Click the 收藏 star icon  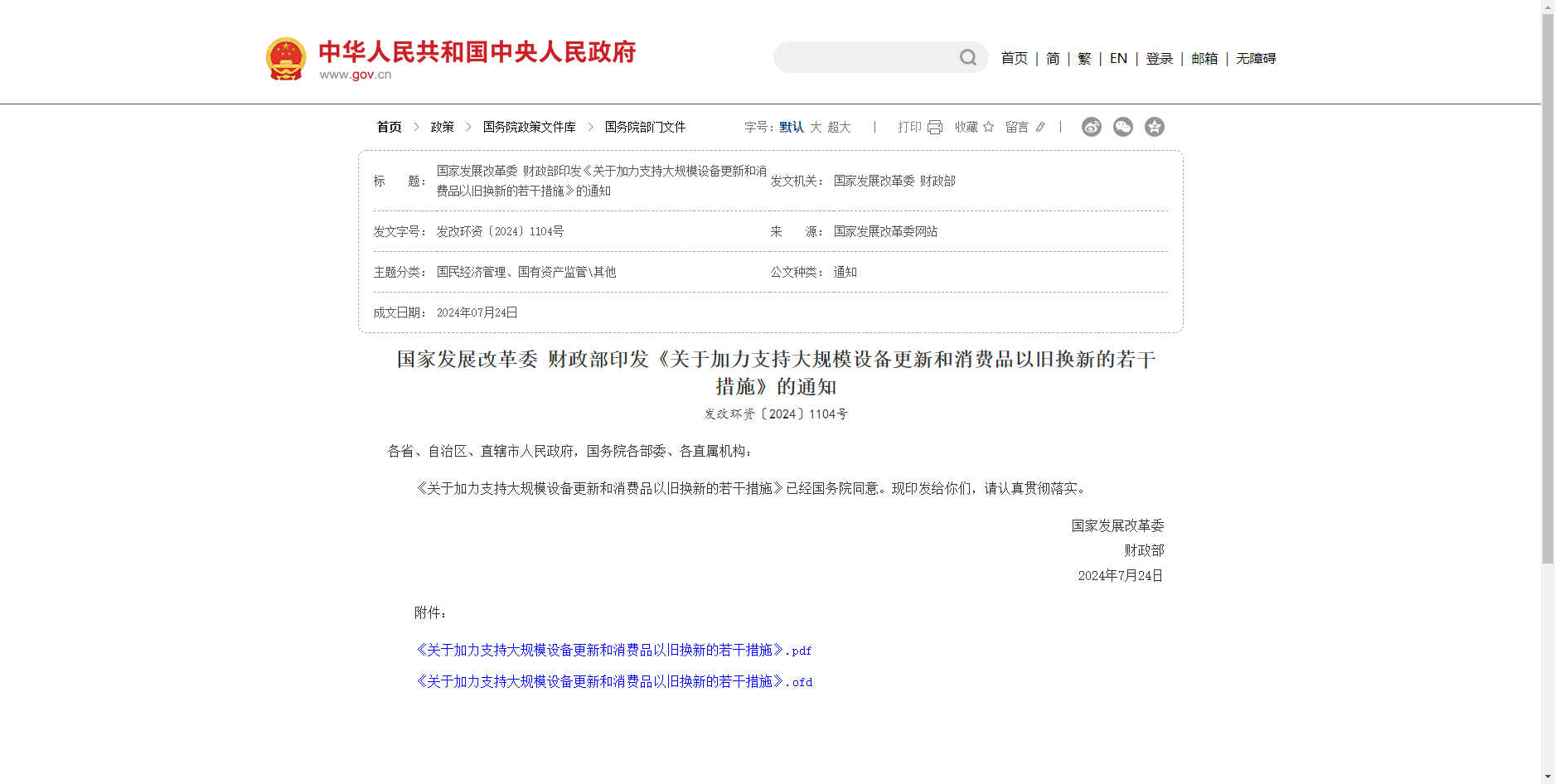pos(988,127)
